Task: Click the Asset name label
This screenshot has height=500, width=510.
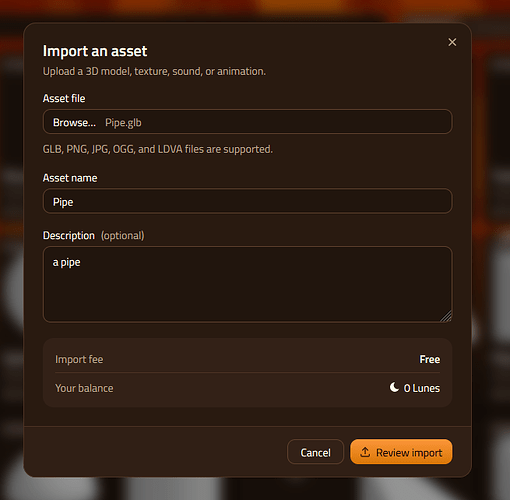Action: [70, 178]
